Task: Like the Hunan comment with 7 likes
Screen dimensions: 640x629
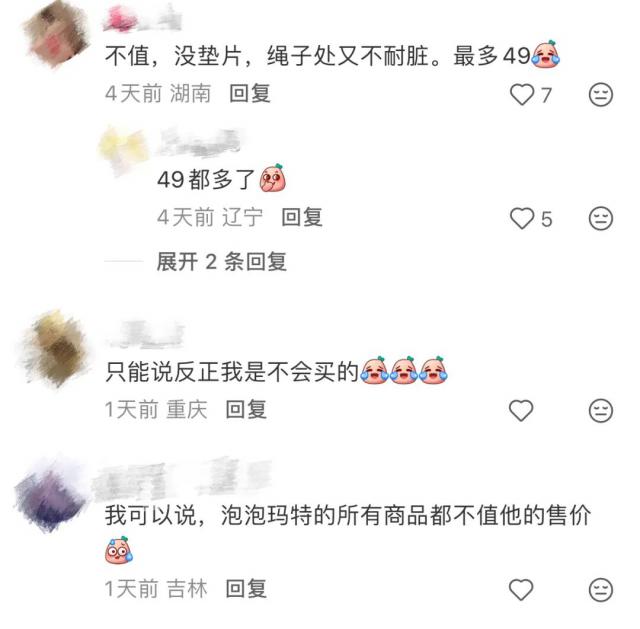Action: (522, 94)
